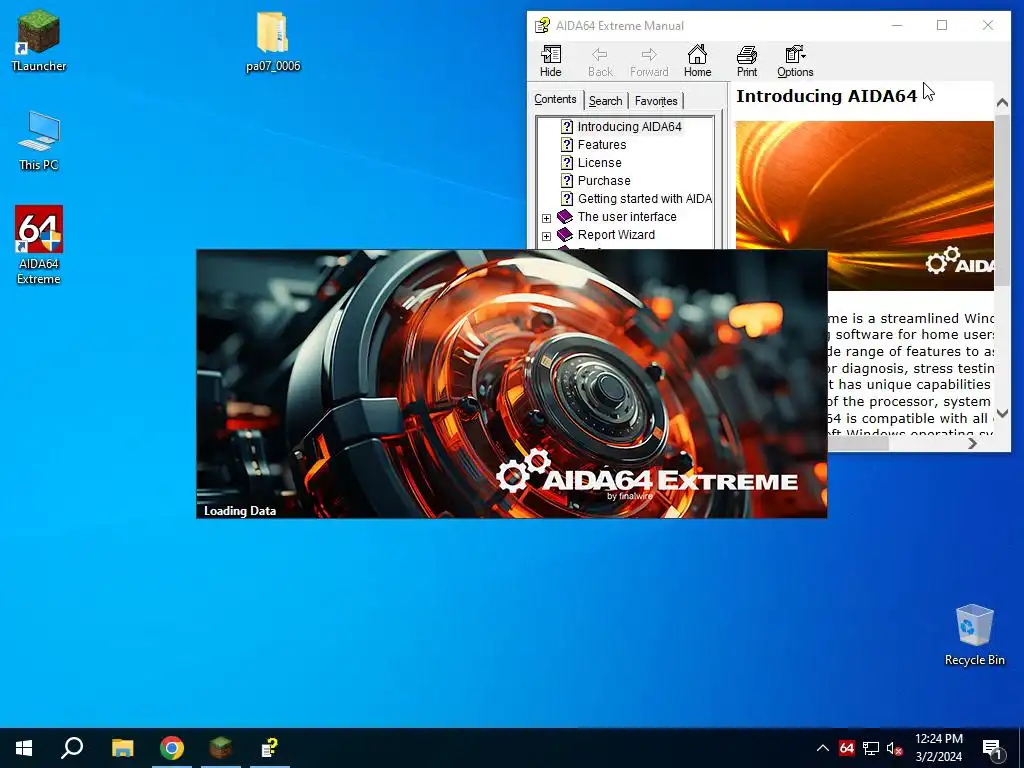
Task: Expand the Report Wizard book node
Action: pos(547,236)
